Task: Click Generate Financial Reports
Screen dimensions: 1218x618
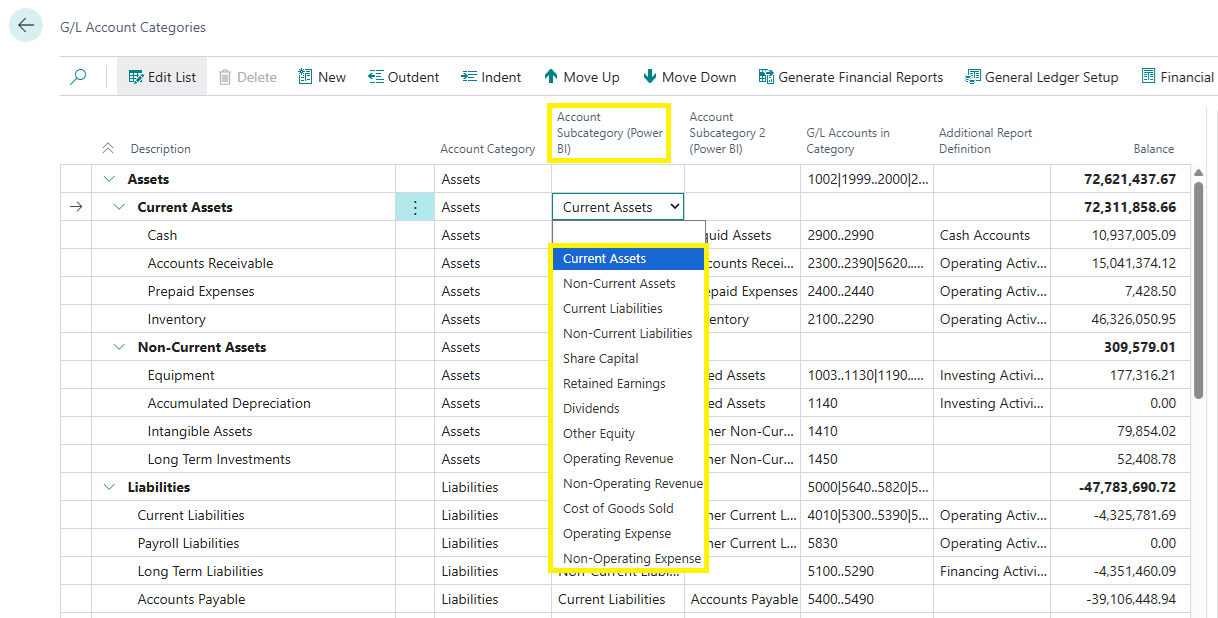Action: (x=850, y=77)
